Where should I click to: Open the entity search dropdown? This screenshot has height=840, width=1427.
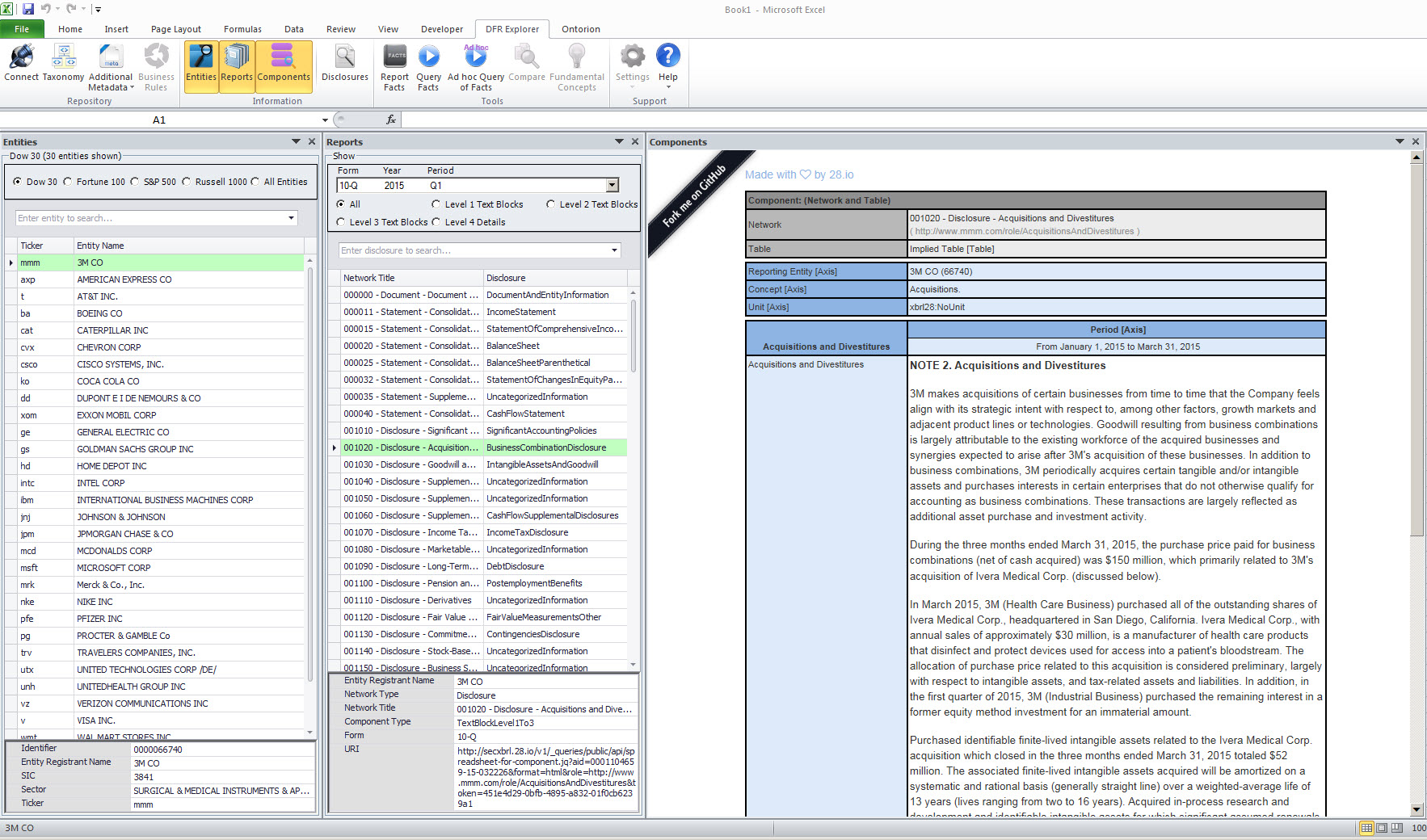click(x=291, y=218)
